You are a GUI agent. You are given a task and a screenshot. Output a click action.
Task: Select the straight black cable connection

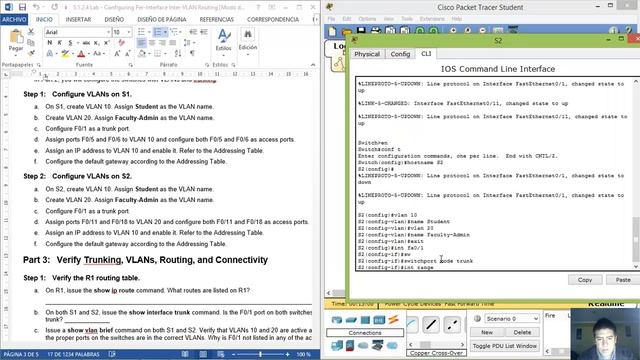tap(431, 325)
